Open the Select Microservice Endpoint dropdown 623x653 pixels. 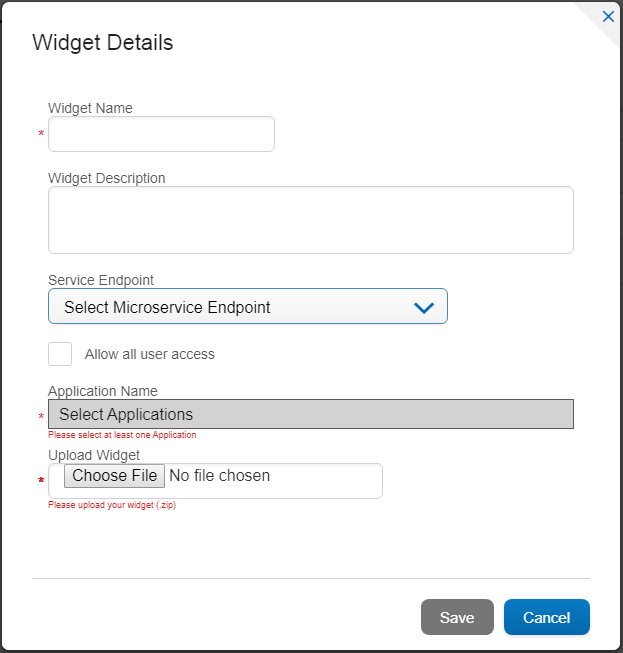pos(248,306)
